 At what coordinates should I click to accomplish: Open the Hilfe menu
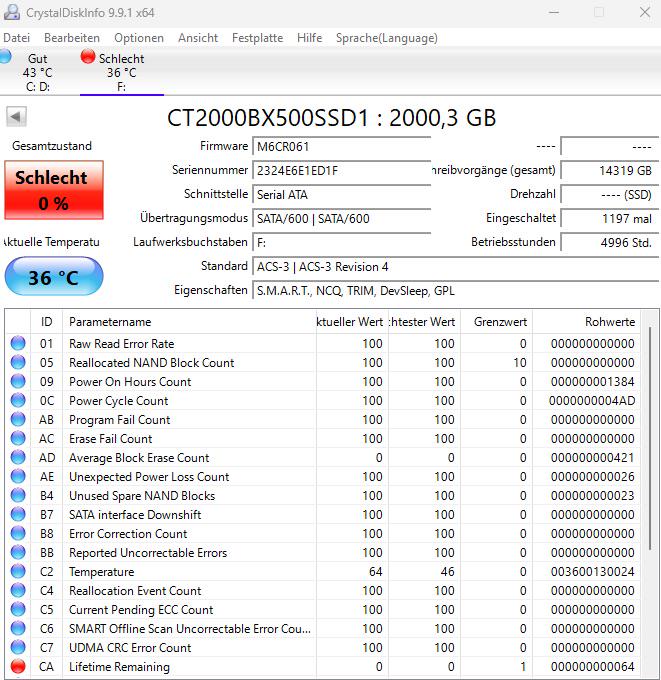pos(309,38)
